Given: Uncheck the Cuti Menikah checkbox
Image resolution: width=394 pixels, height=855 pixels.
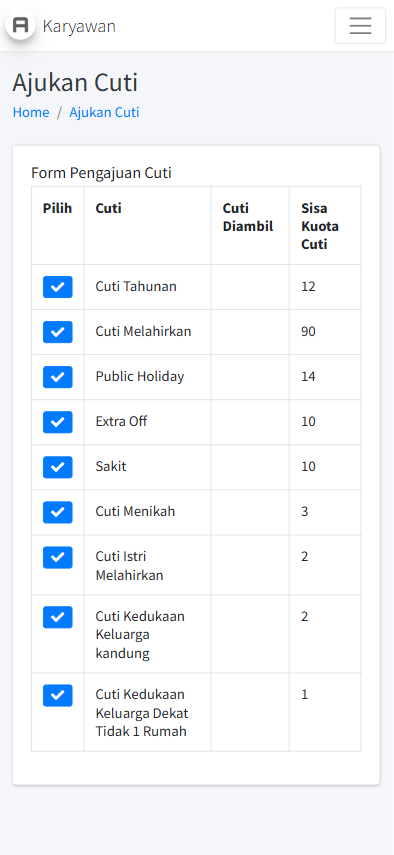Looking at the screenshot, I should [x=58, y=512].
